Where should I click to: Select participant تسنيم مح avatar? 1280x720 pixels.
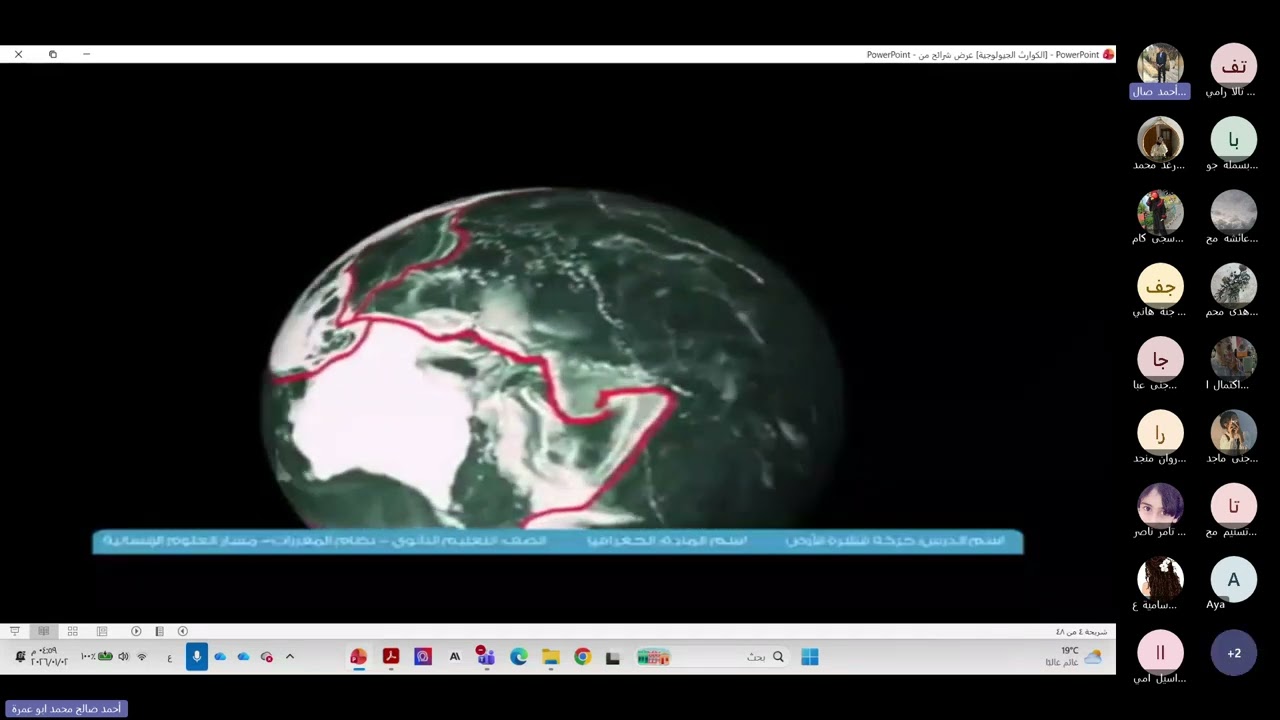(x=1234, y=506)
